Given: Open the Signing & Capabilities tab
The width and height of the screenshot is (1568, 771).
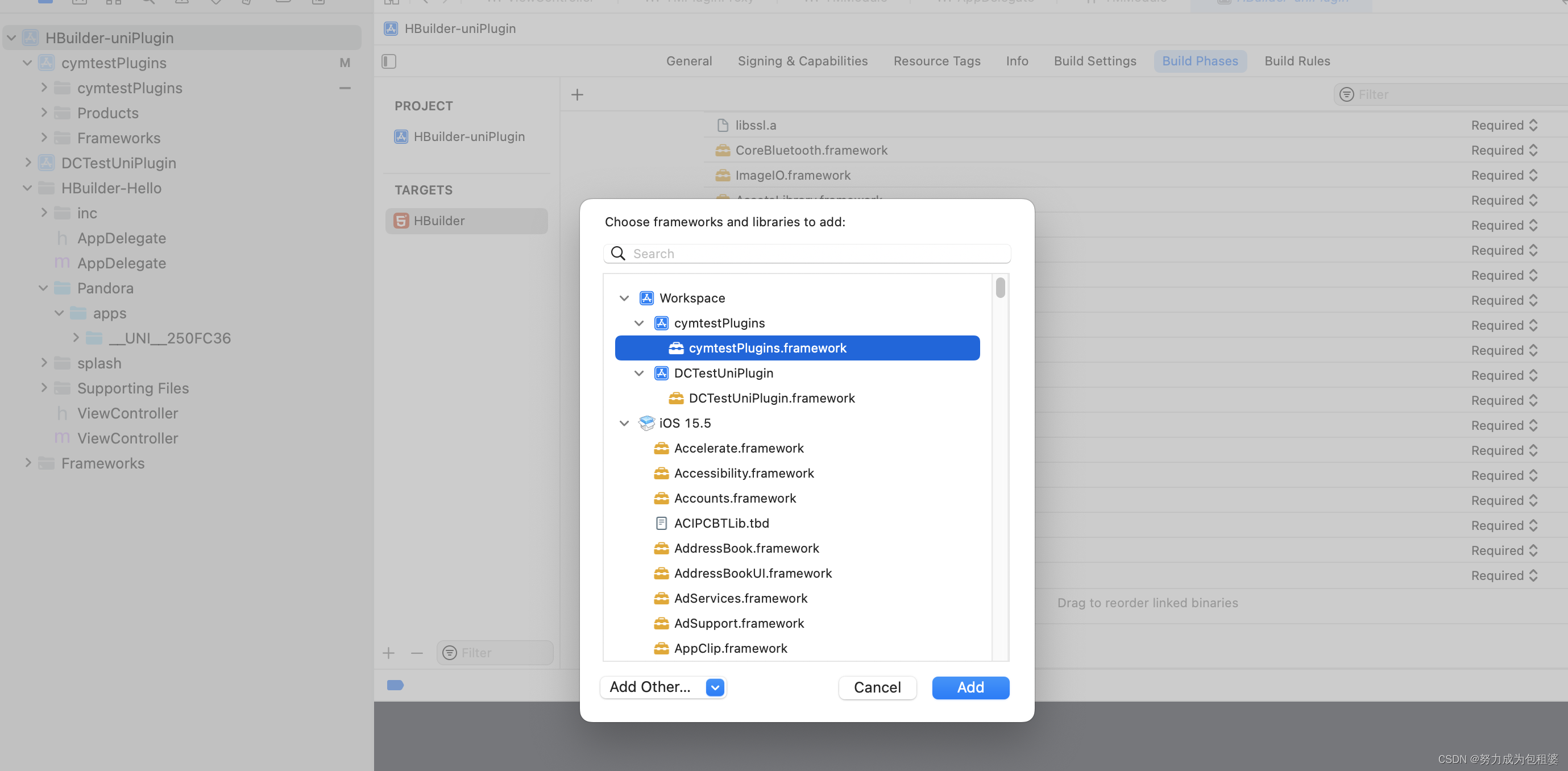Looking at the screenshot, I should point(802,61).
